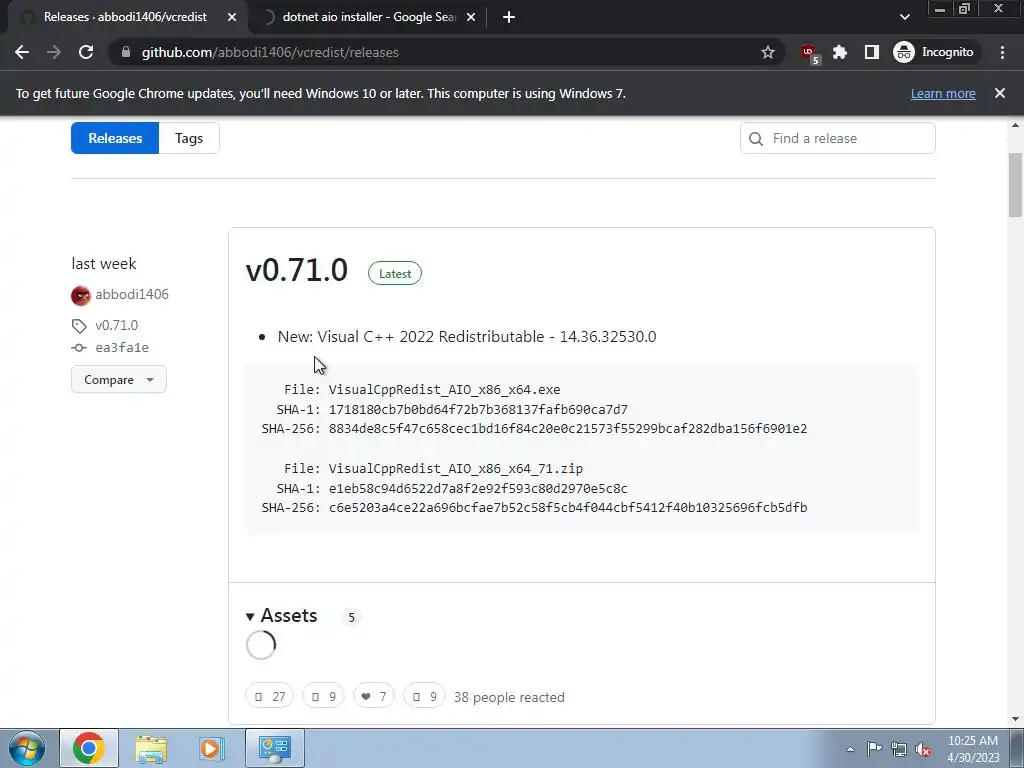View site info via the lock icon
This screenshot has width=1024, height=768.
click(x=126, y=52)
